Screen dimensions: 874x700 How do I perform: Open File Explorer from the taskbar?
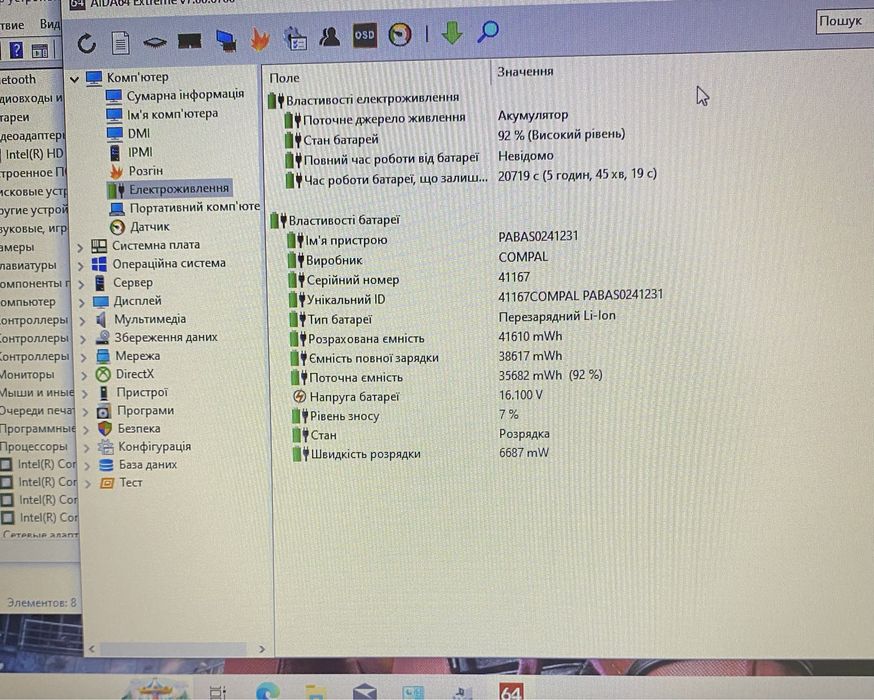[x=315, y=692]
